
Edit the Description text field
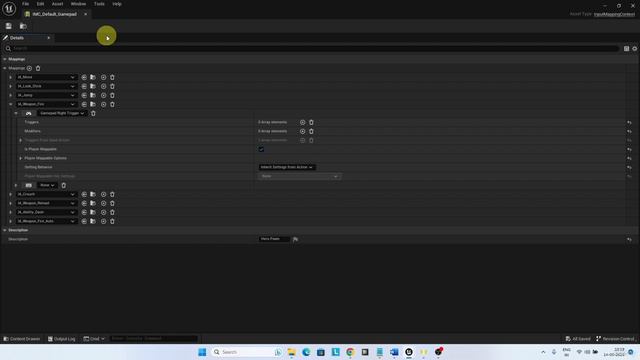click(274, 239)
